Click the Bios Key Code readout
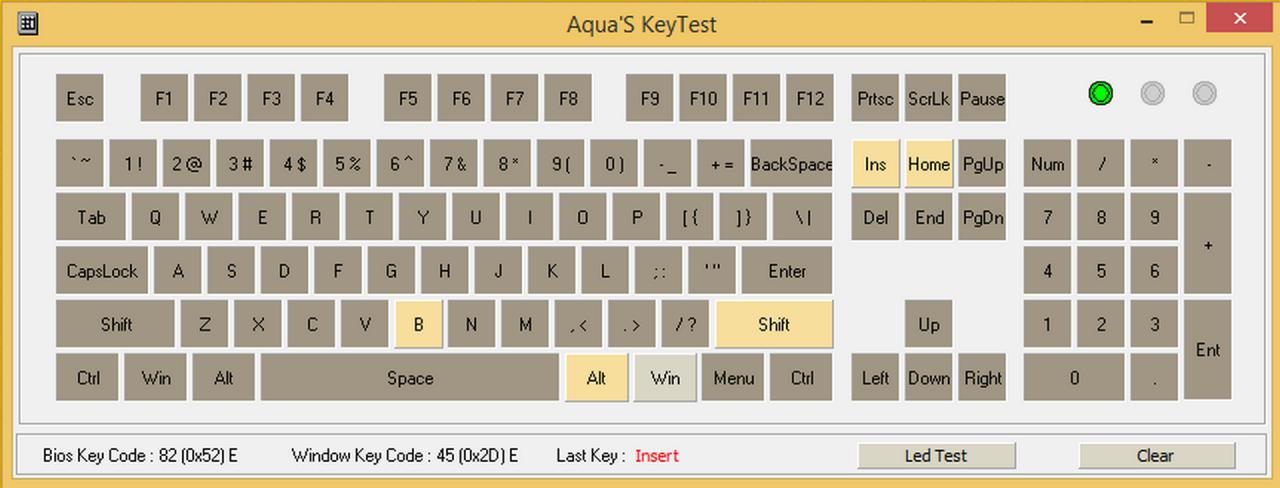Screen dimensions: 1280x488 tap(140, 456)
